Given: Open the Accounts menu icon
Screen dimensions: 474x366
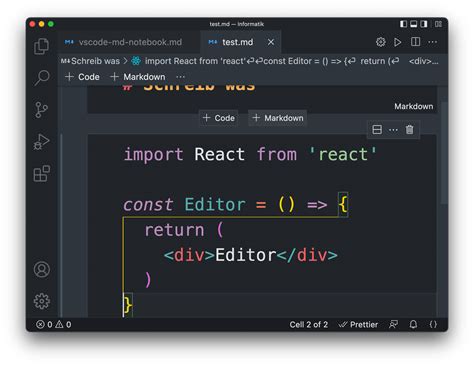Looking at the screenshot, I should 42,269.
